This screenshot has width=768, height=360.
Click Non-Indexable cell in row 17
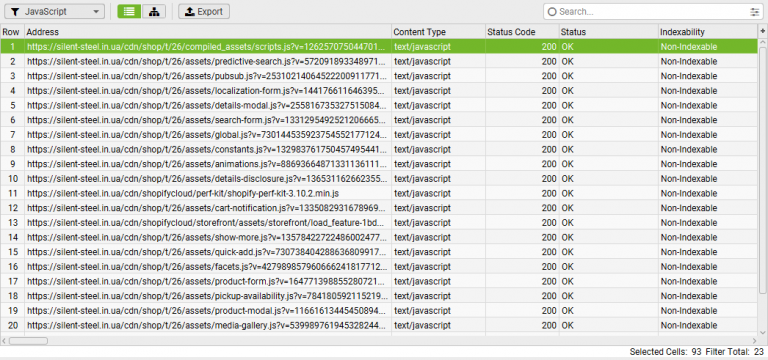pos(708,282)
